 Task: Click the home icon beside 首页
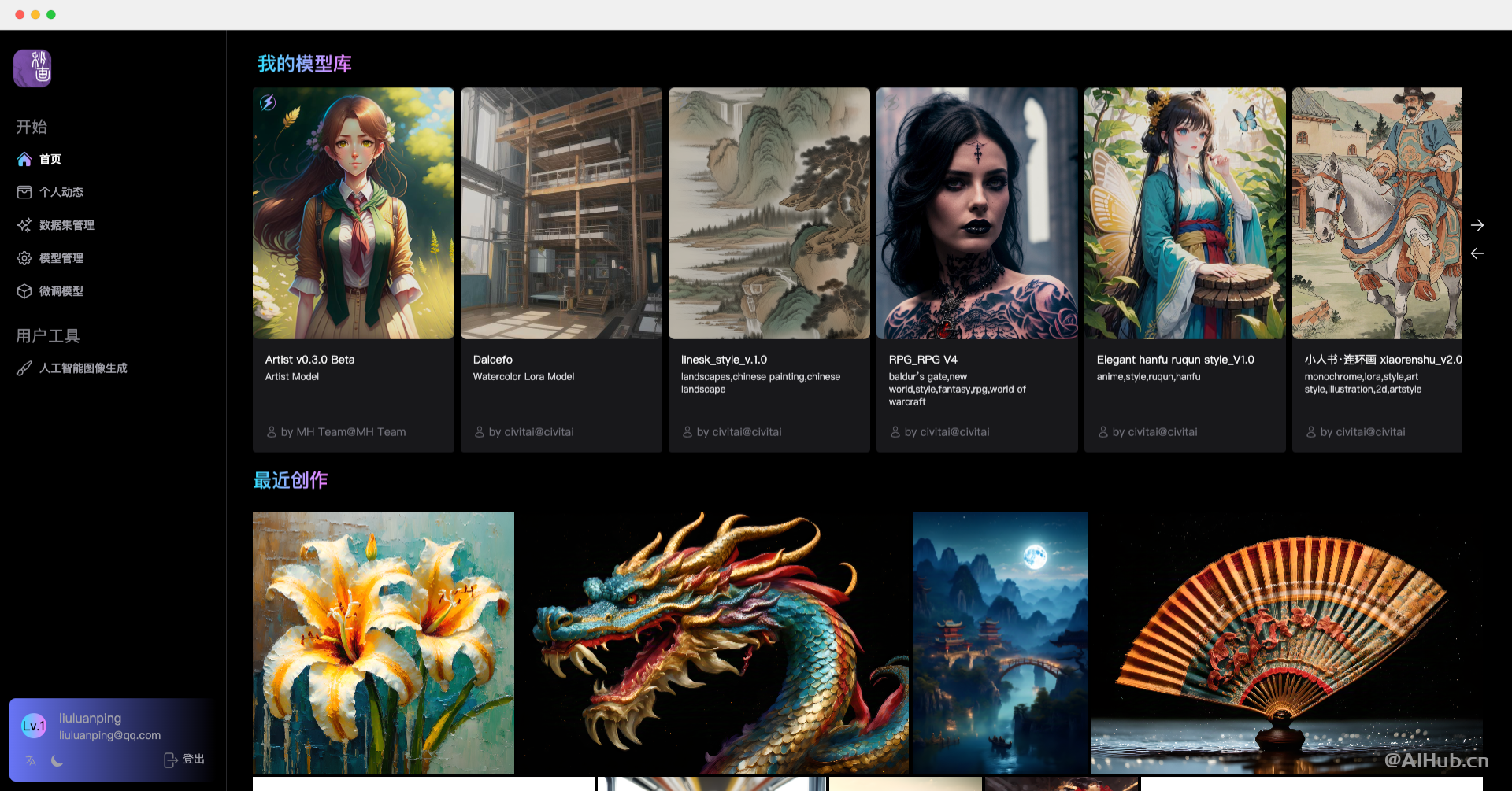(24, 159)
